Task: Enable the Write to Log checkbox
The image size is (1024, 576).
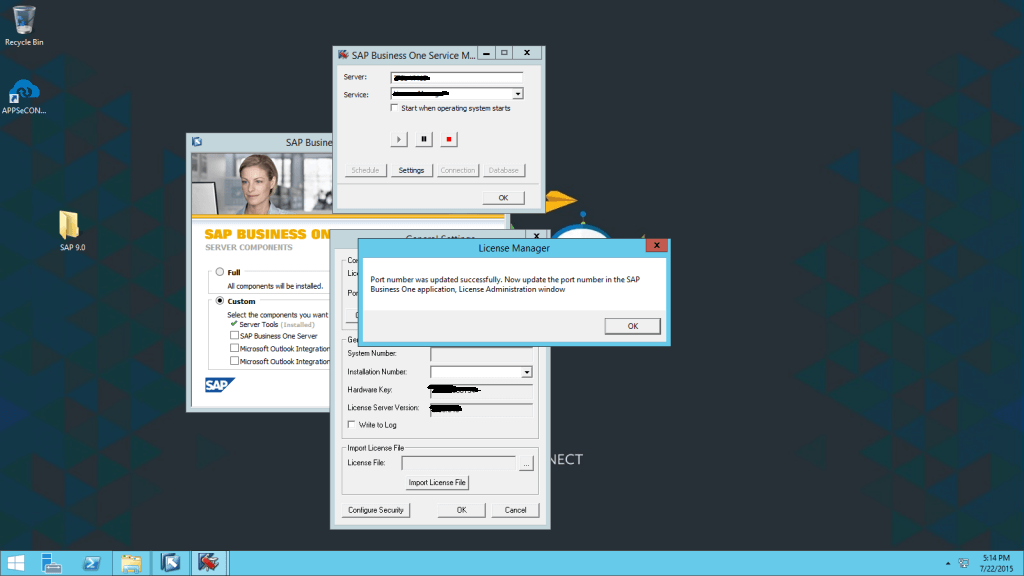Action: tap(351, 424)
